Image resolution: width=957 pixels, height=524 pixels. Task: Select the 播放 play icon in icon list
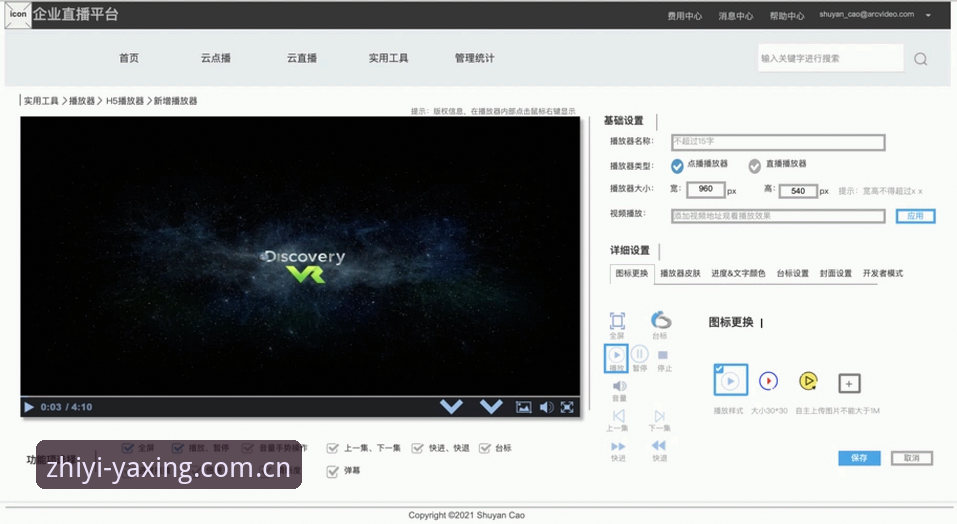click(616, 358)
